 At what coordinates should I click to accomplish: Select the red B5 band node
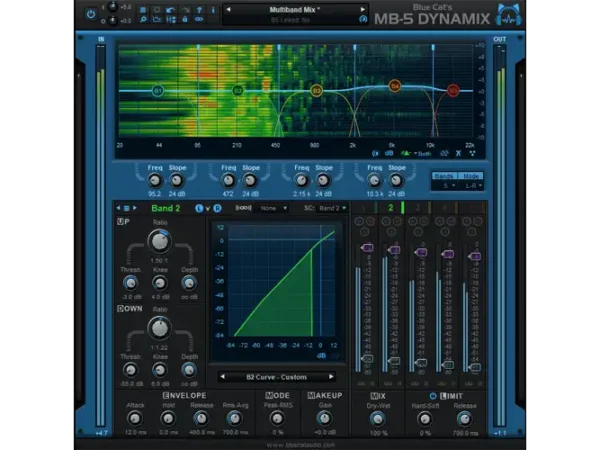pyautogui.click(x=453, y=91)
